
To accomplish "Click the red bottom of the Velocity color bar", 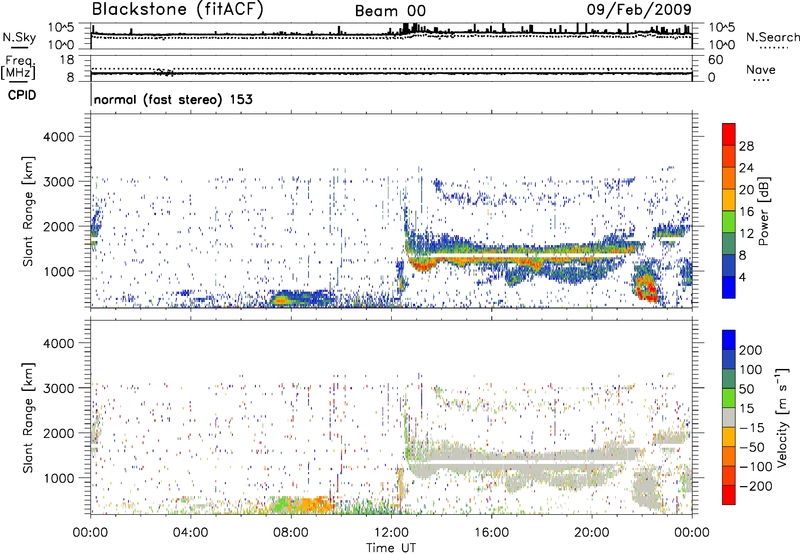I will click(x=729, y=494).
